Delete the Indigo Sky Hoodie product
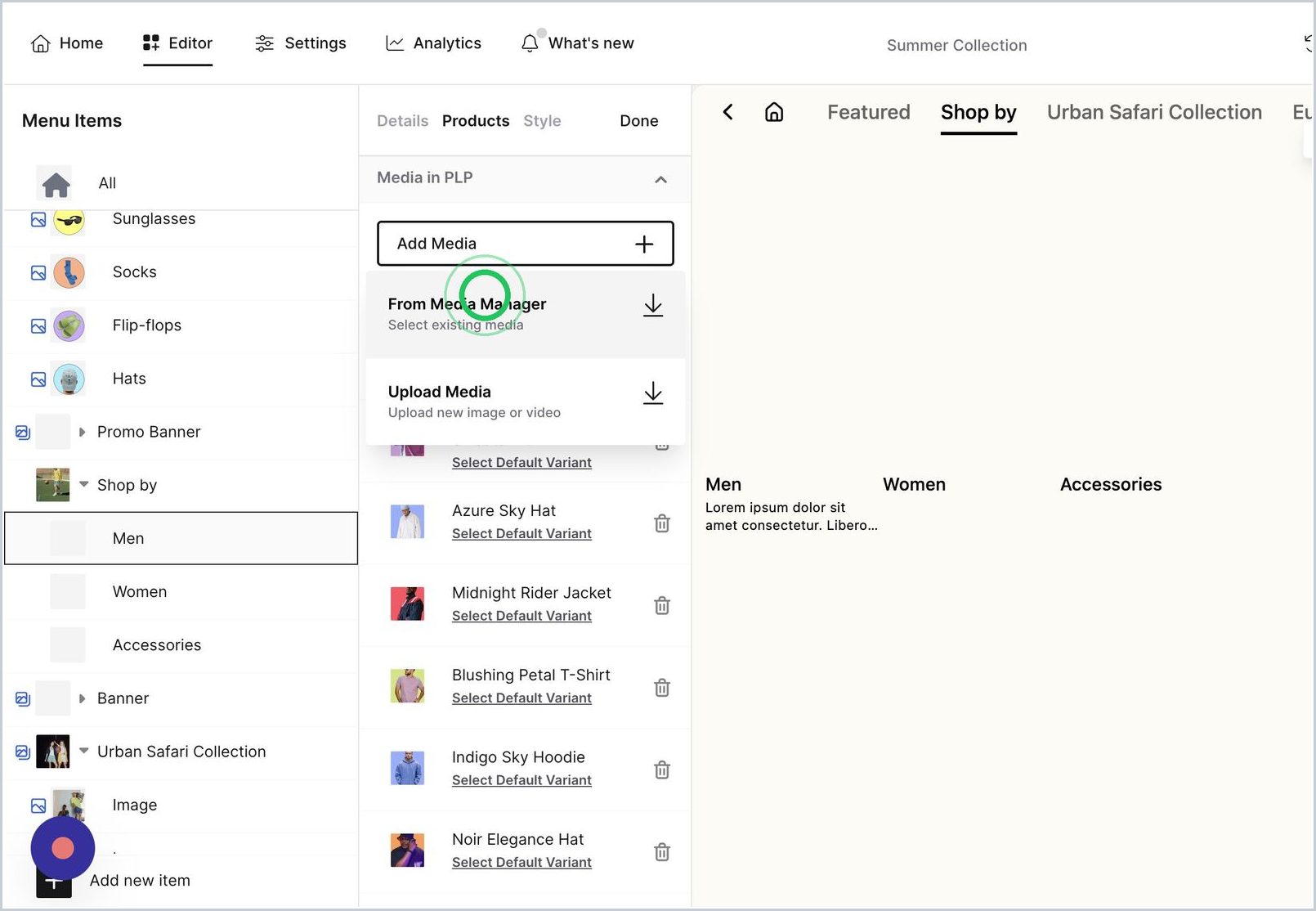 pyautogui.click(x=662, y=770)
